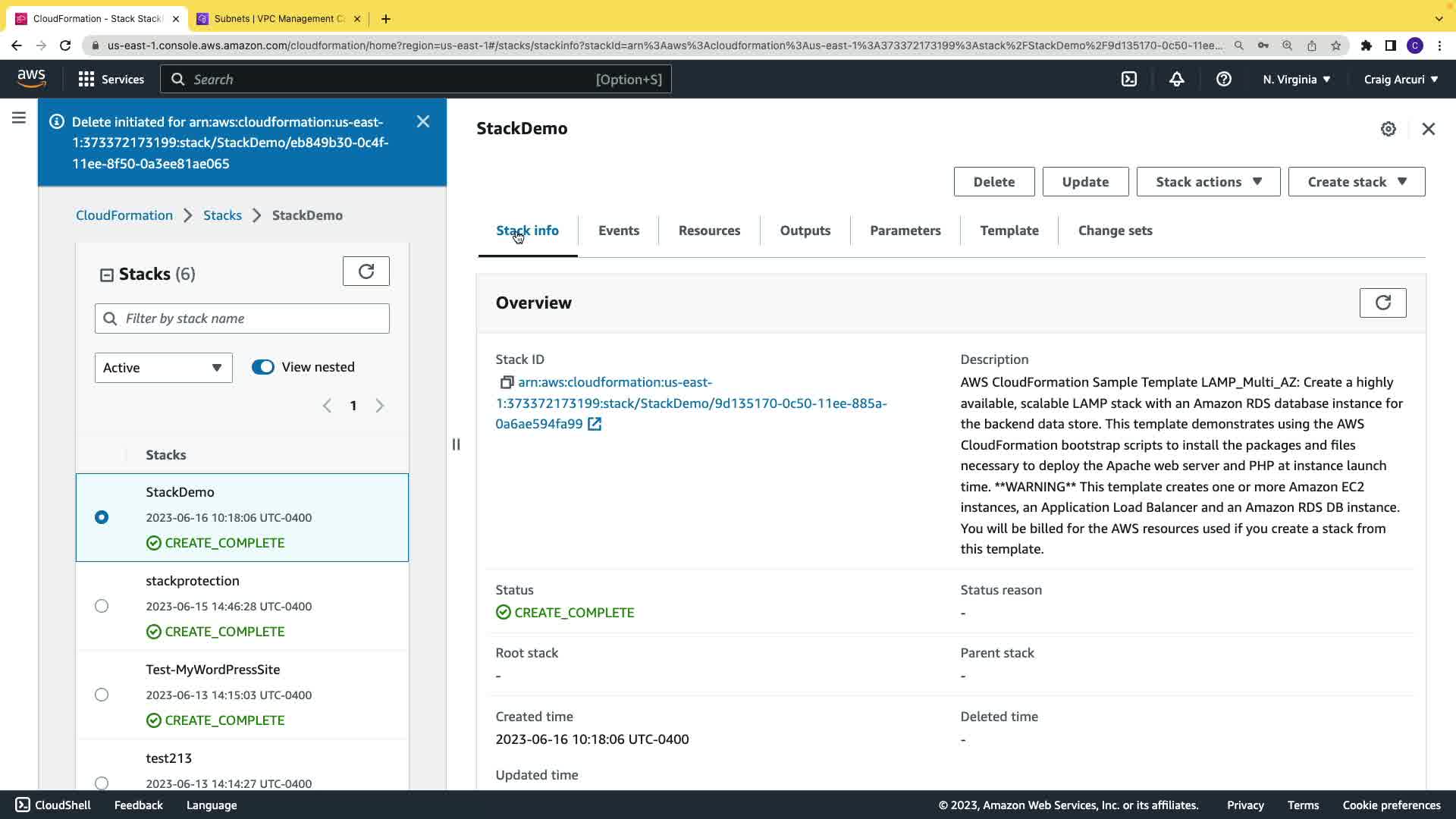Toggle the View nested switch
The image size is (1456, 819).
pyautogui.click(x=263, y=367)
